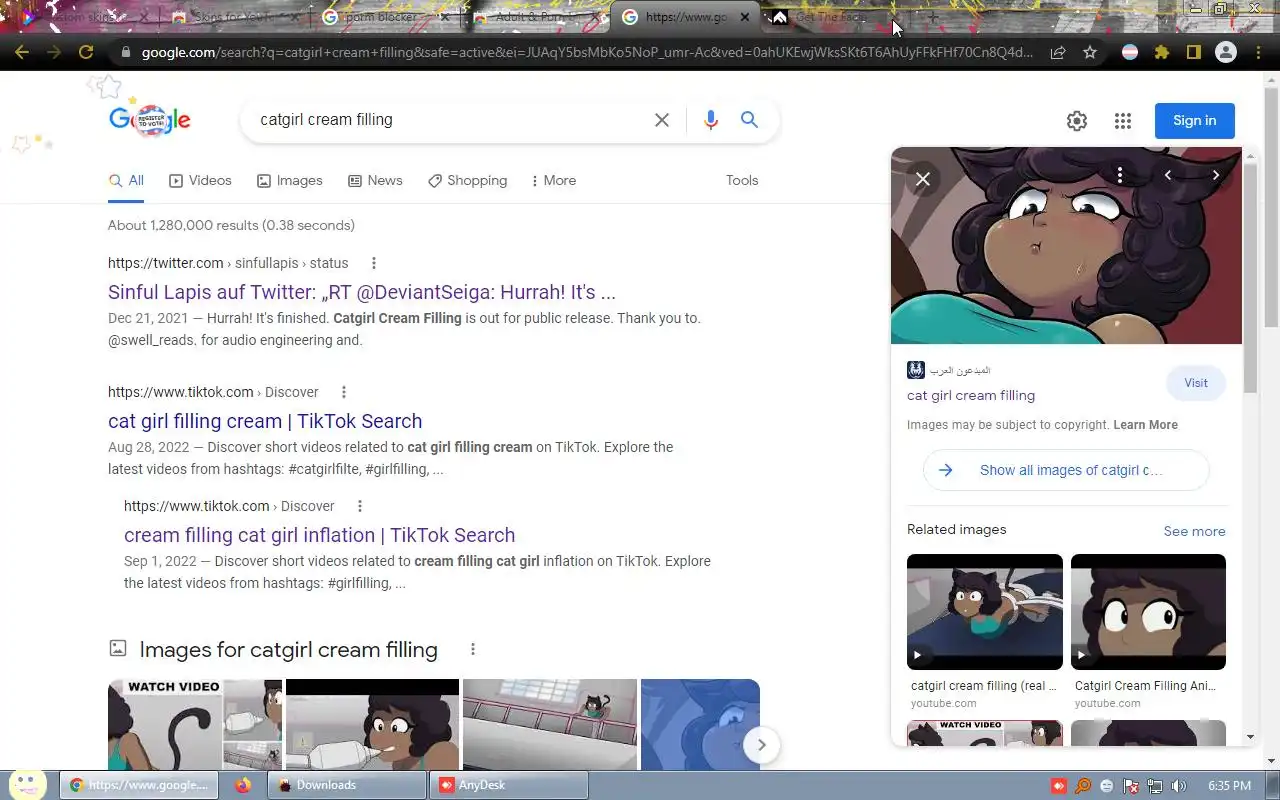This screenshot has height=800, width=1280.
Task: Open the Google apps grid
Action: [x=1123, y=121]
